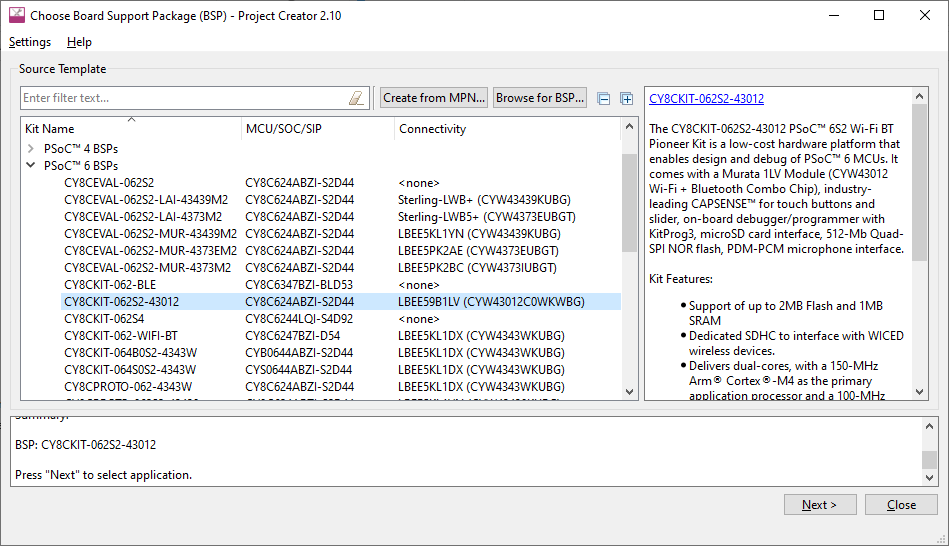
Task: Click Sterling-LWB+ (CYW43439KUBG) connectivity cell
Action: click(484, 200)
